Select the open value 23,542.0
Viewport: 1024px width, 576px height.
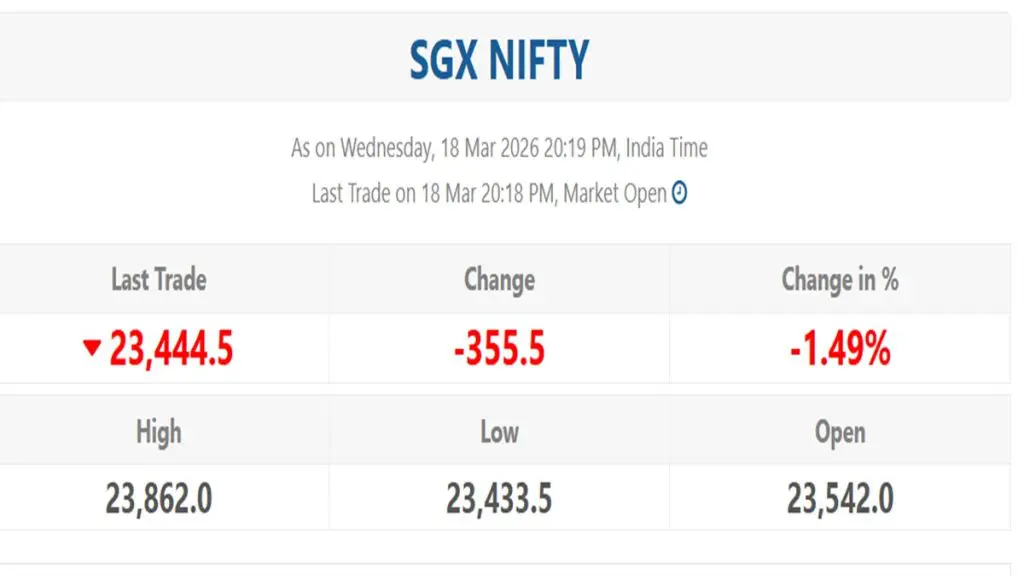pos(840,498)
